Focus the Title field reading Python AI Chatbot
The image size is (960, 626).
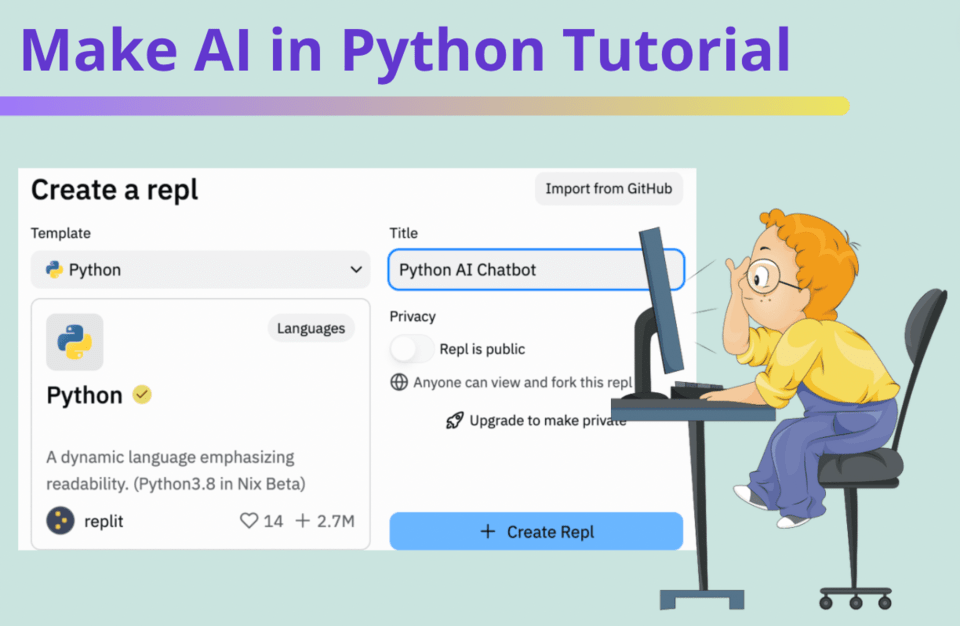click(536, 270)
